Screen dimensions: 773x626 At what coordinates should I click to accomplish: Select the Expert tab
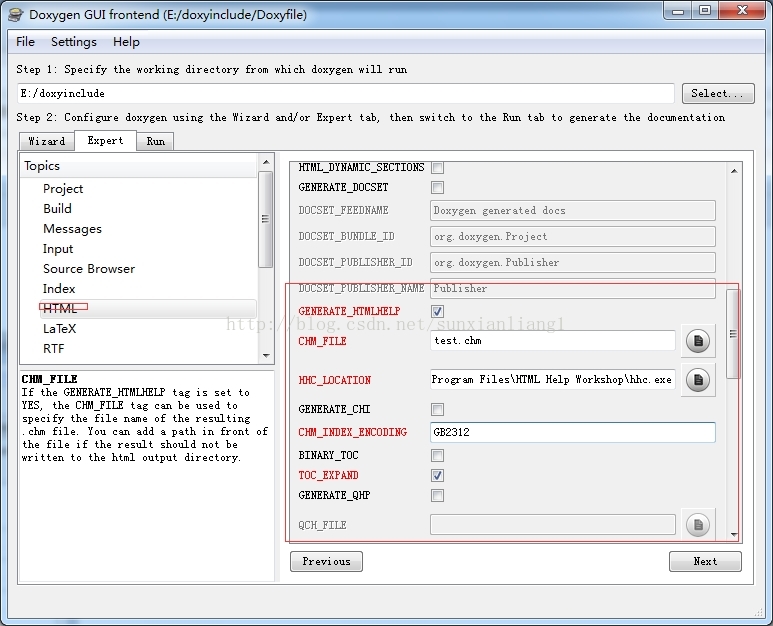[105, 140]
